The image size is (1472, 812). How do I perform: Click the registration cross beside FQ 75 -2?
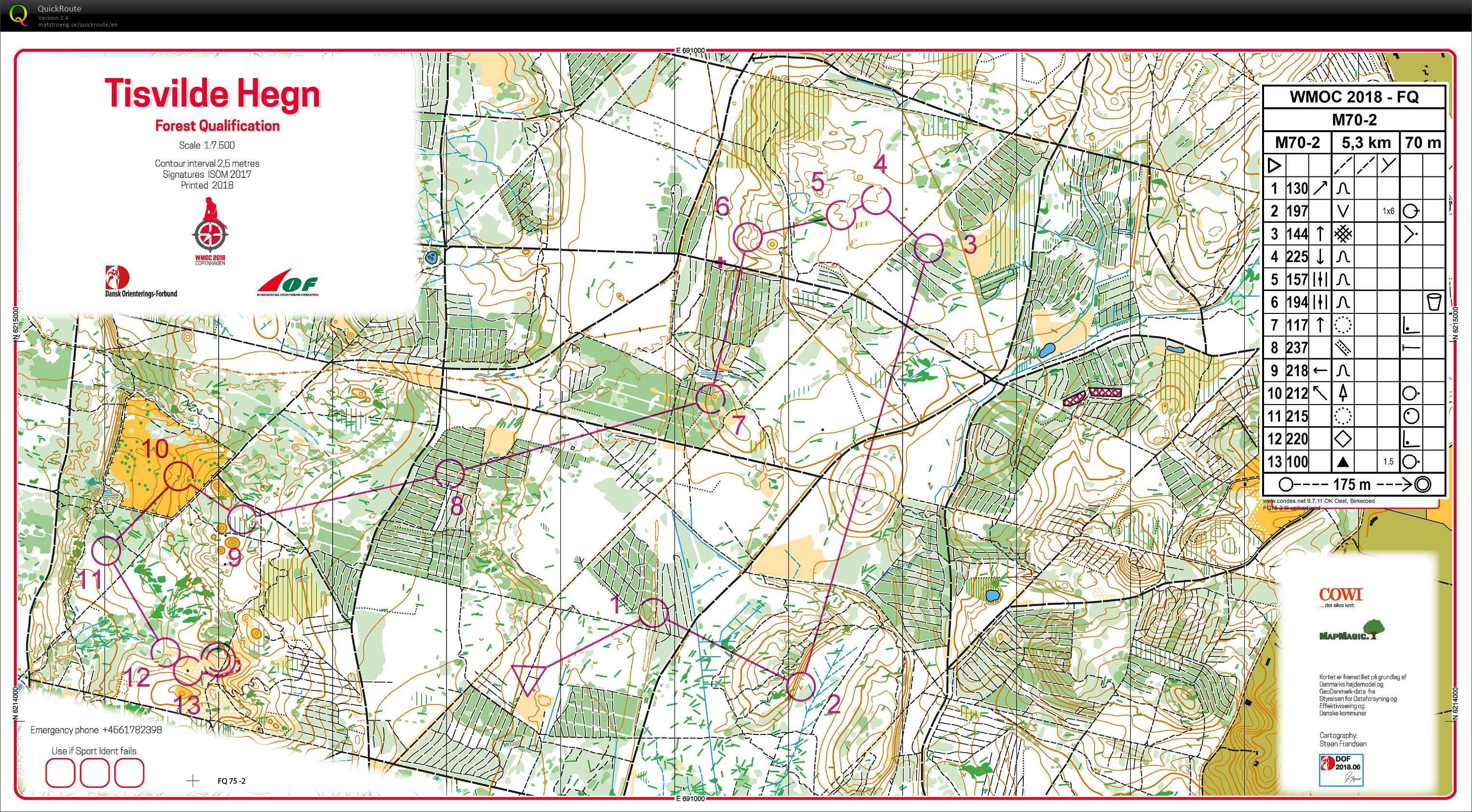point(193,781)
